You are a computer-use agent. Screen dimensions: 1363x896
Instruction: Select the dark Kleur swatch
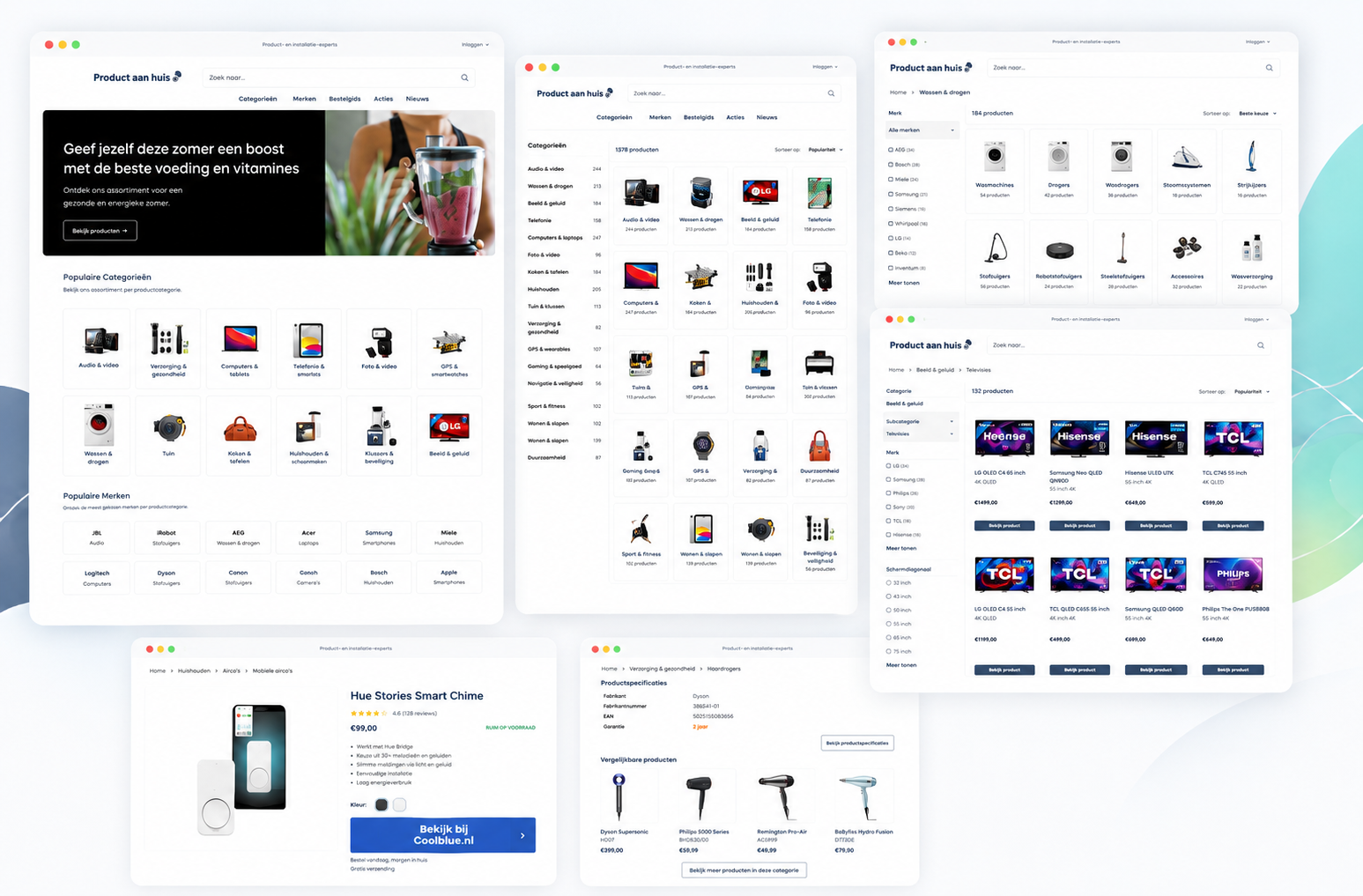point(381,804)
